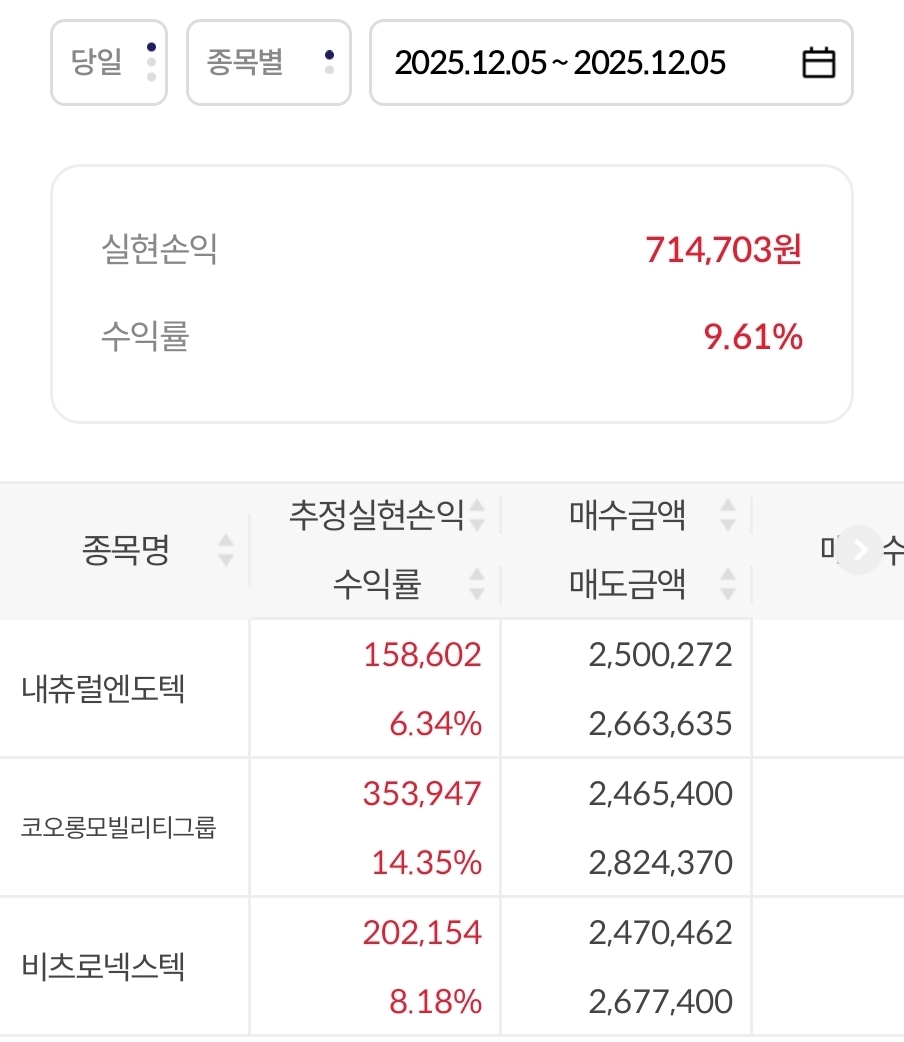Open the calendar date picker icon
Viewport: 904px width, 1042px height.
point(819,63)
